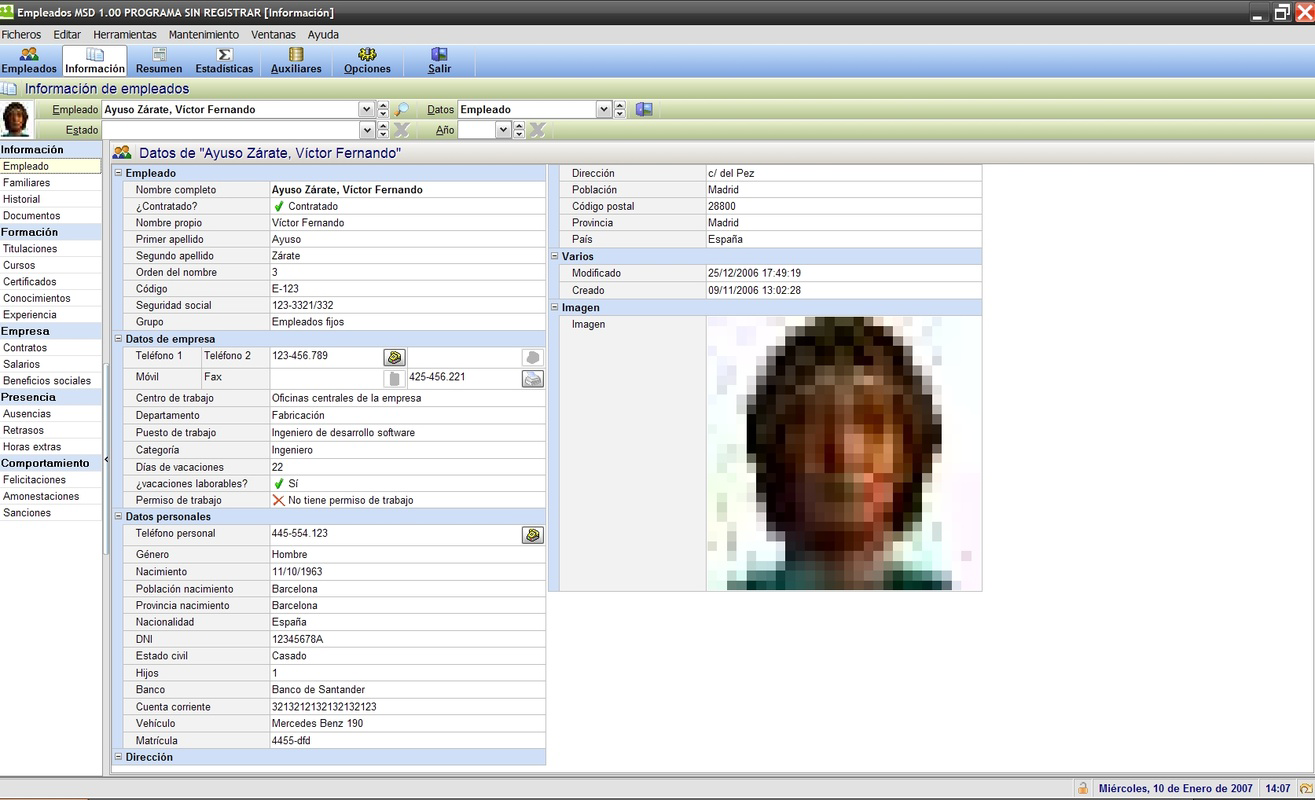The height and width of the screenshot is (800, 1315).
Task: Collapse the Dirección section header
Action: coord(118,757)
